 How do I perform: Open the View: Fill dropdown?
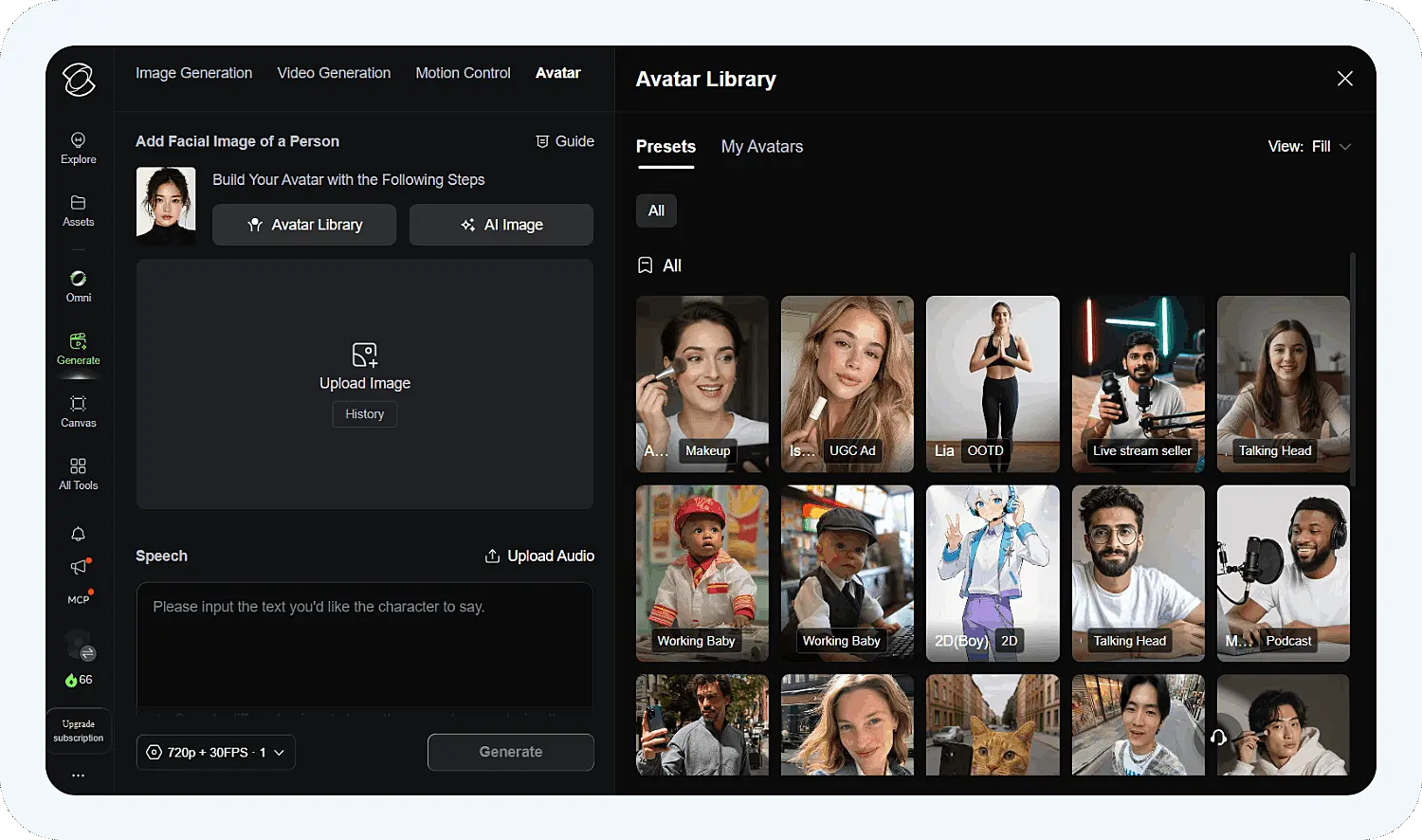point(1309,147)
